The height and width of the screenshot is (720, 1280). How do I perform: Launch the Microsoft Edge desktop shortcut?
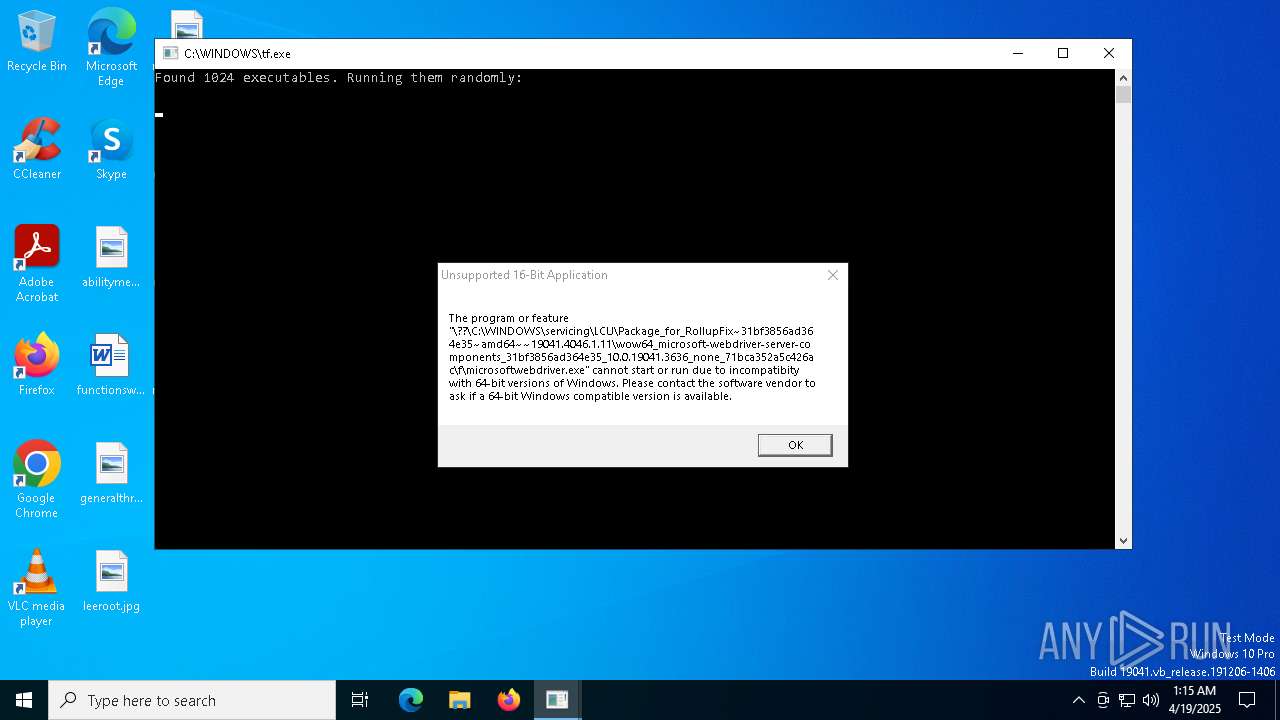coord(111,48)
